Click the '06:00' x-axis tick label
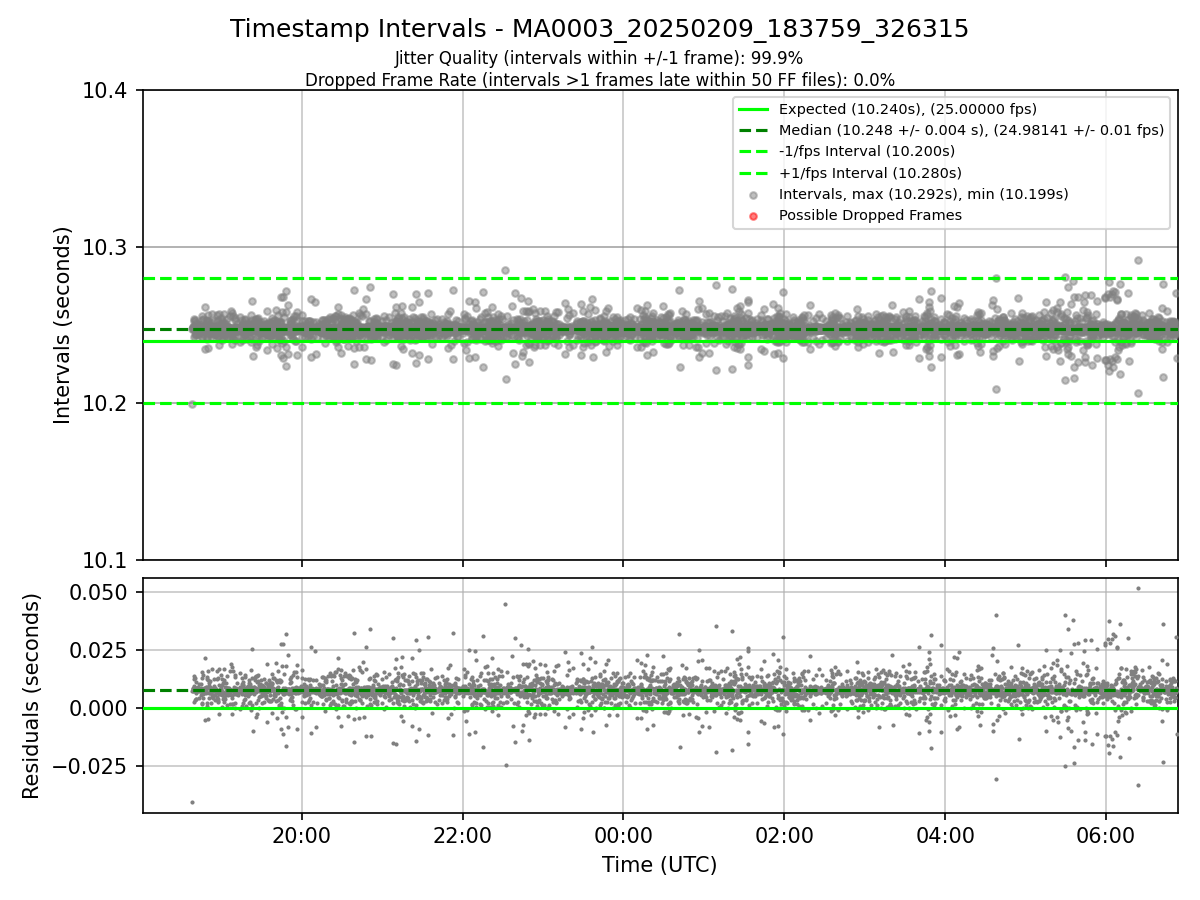1200x900 pixels. tap(1105, 835)
